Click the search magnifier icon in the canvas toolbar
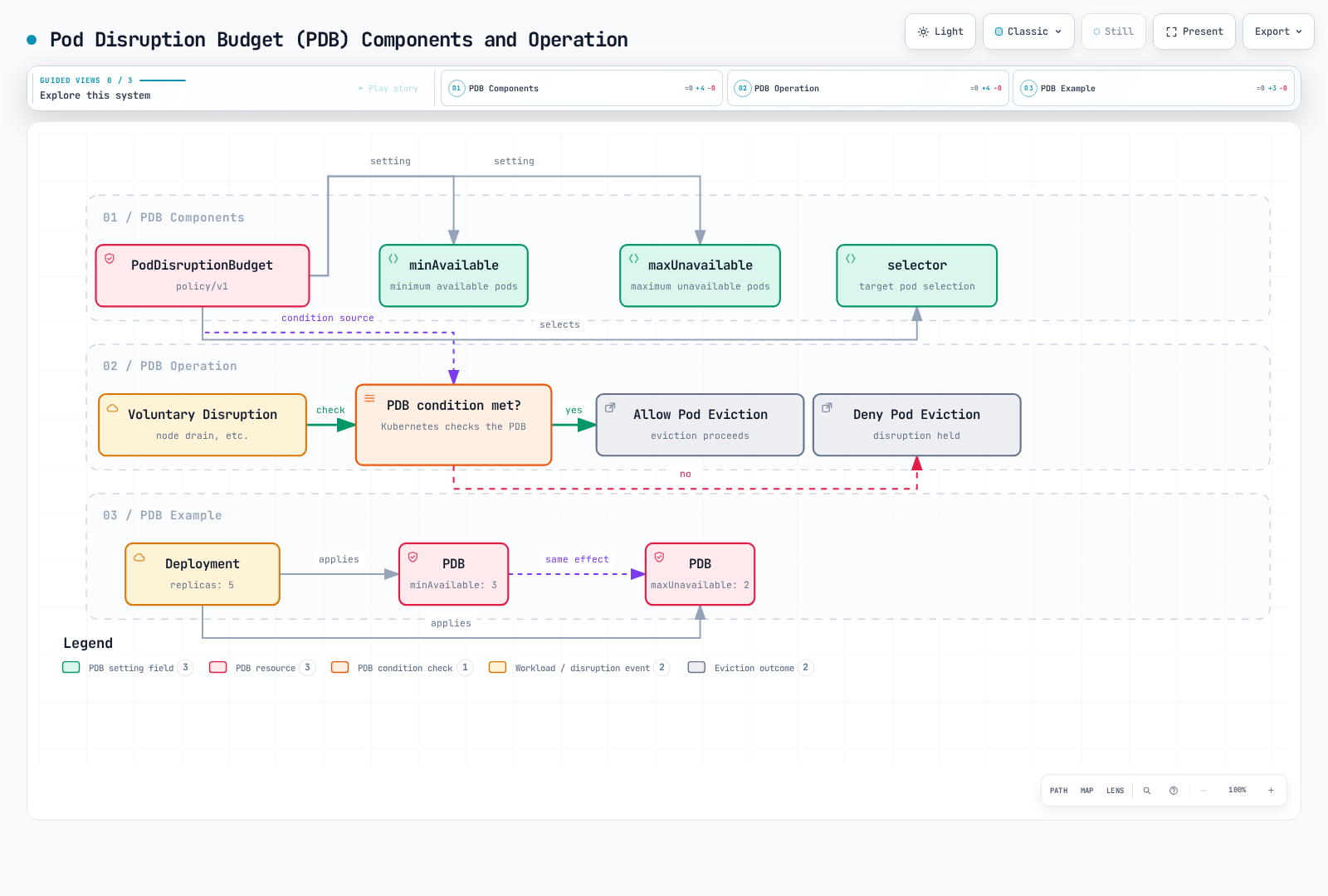Image resolution: width=1328 pixels, height=896 pixels. 1147,791
